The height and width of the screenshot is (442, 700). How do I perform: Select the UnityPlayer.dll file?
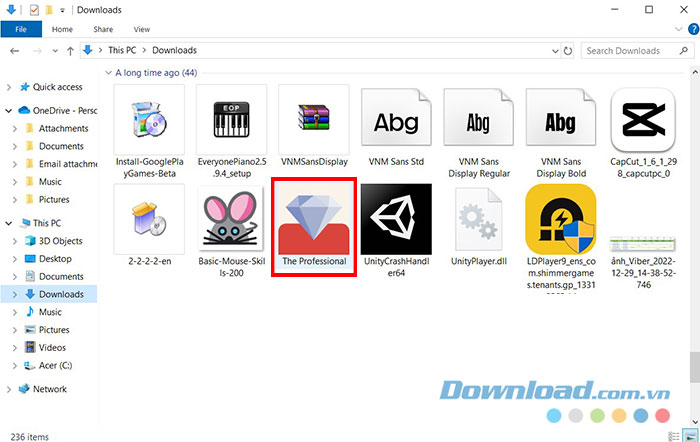click(x=479, y=219)
